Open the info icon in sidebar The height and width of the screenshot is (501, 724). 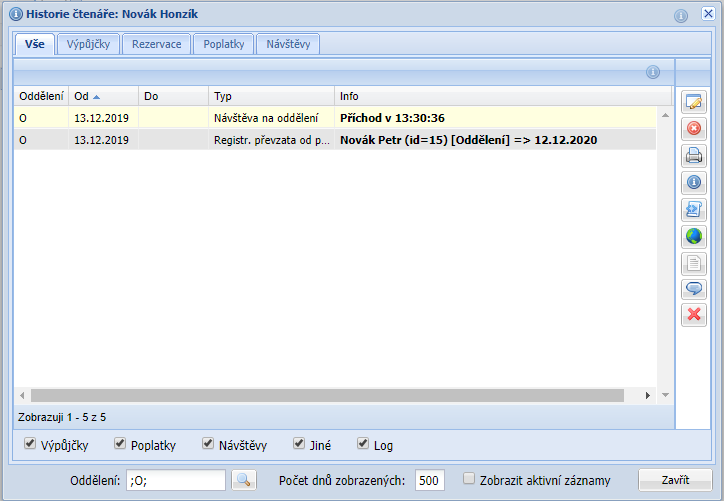(693, 183)
